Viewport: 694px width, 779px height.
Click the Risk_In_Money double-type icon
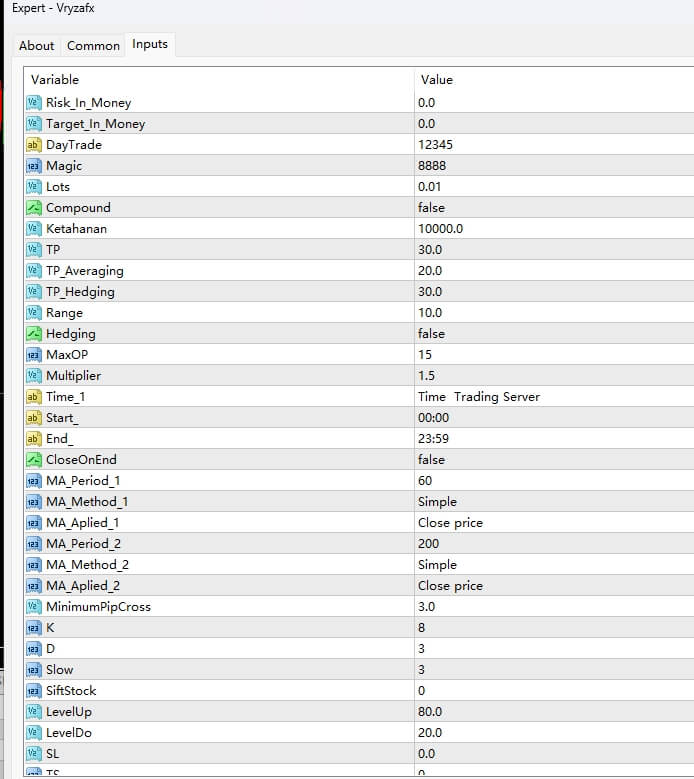coord(33,103)
